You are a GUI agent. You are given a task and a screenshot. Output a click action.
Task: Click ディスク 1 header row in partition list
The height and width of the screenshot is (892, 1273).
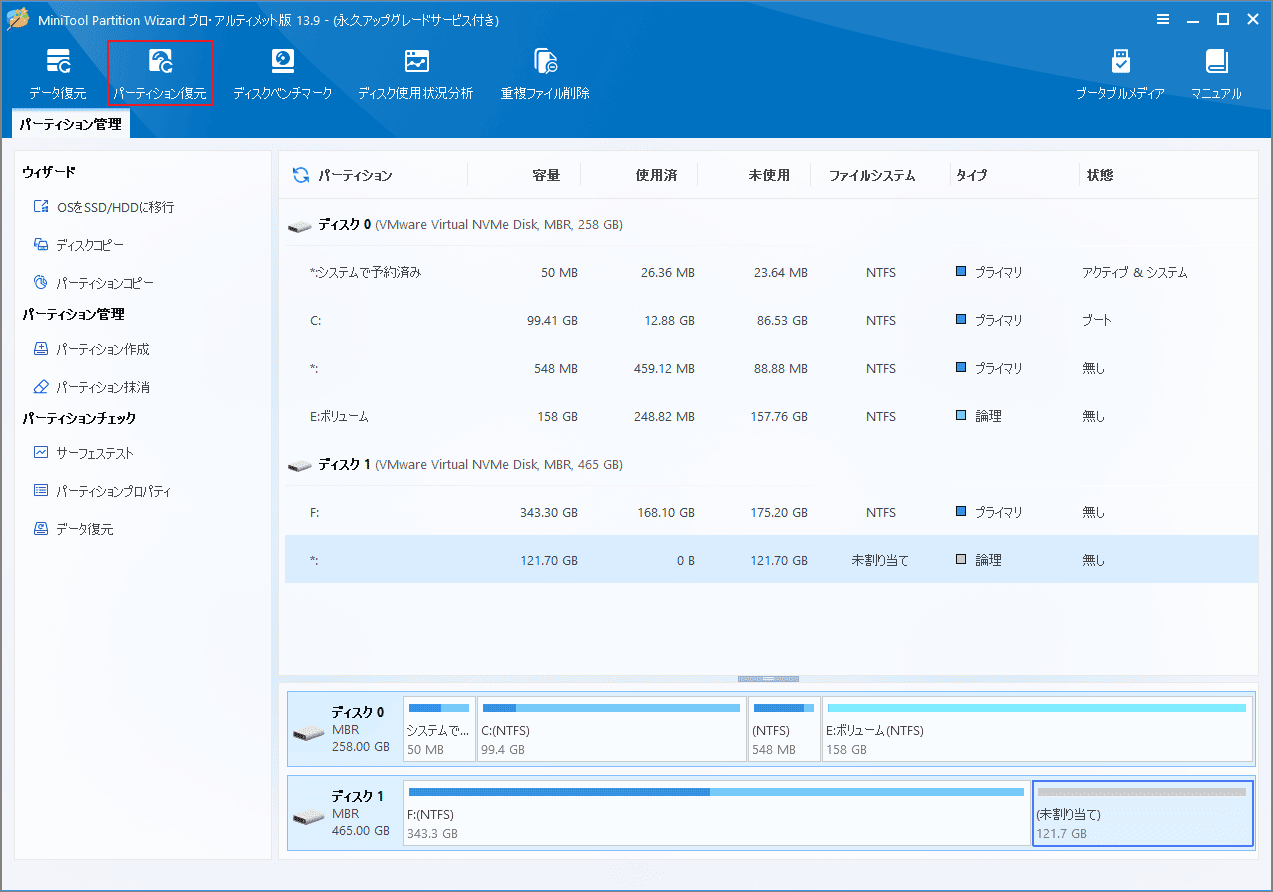(x=770, y=465)
